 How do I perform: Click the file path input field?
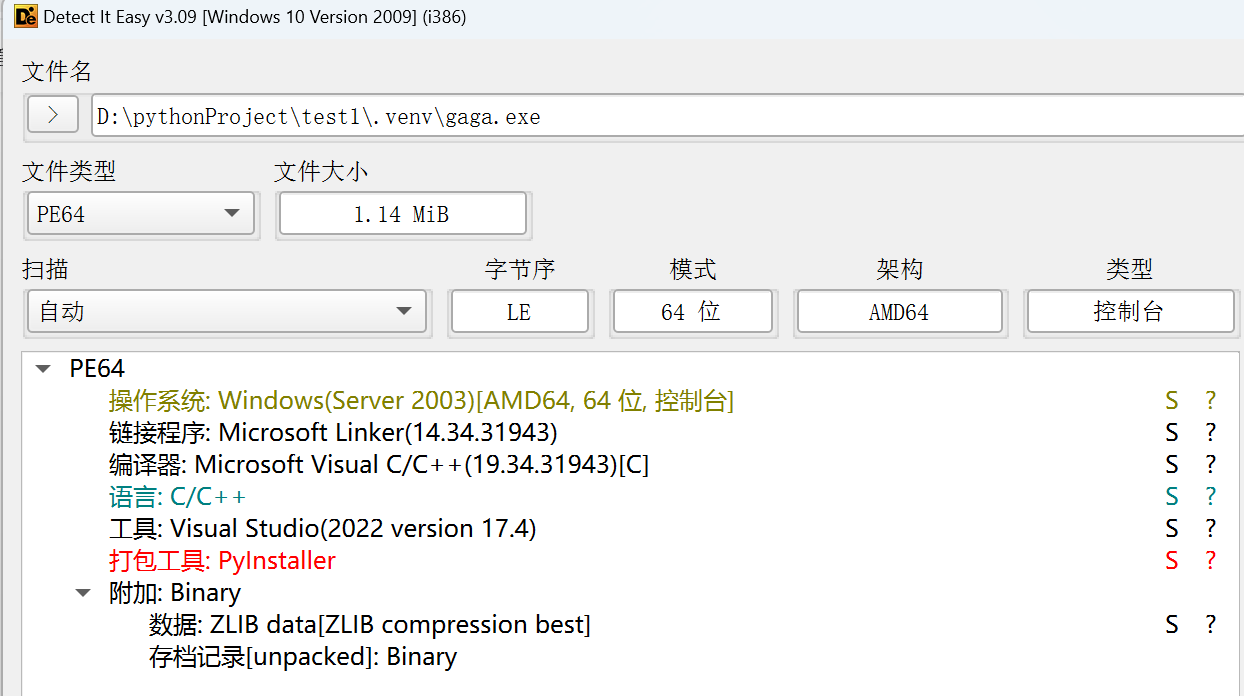point(668,116)
